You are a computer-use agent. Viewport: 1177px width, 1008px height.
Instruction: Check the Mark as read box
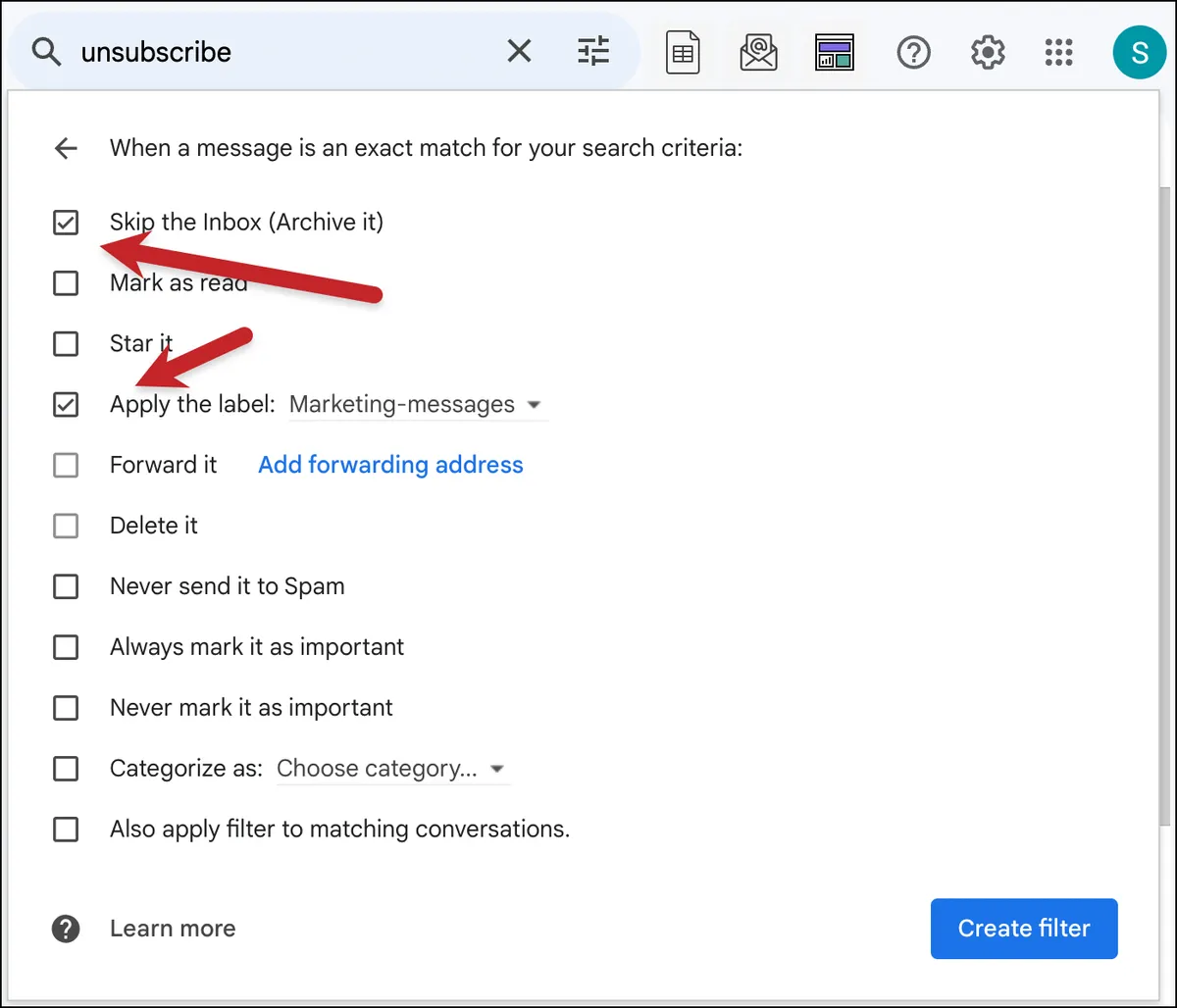66,283
